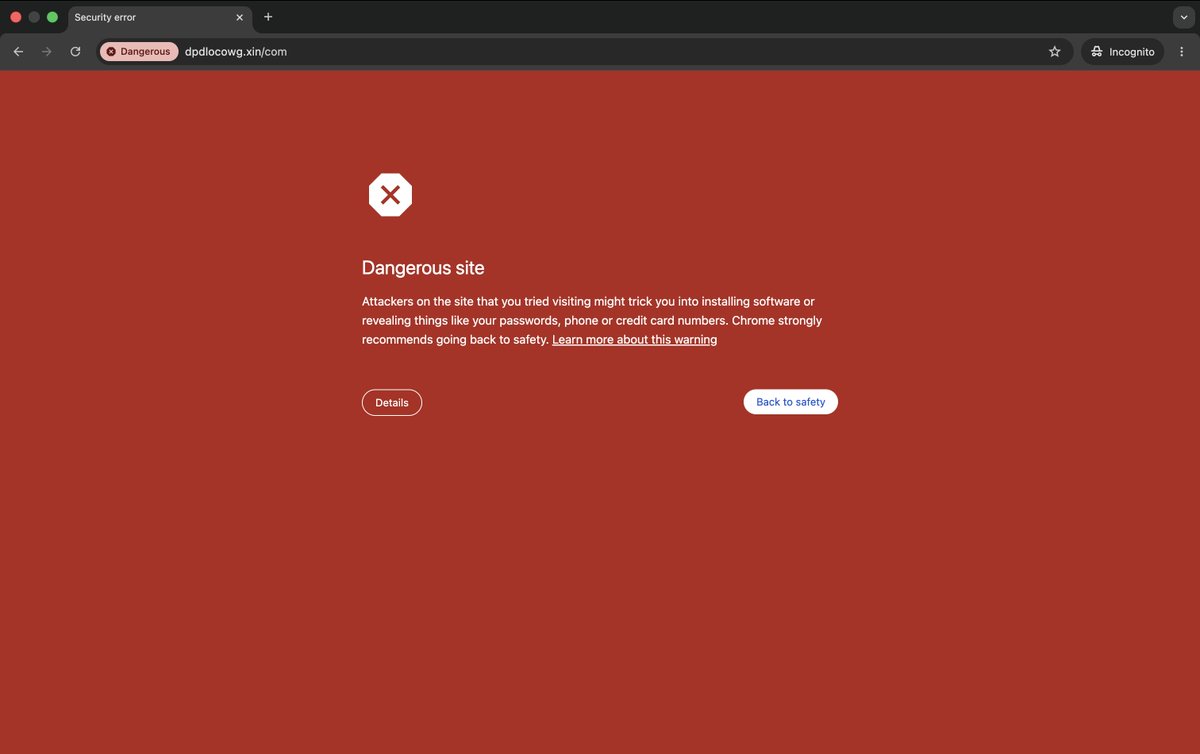This screenshot has height=754, width=1200.
Task: Close the Security error tab
Action: (x=239, y=17)
